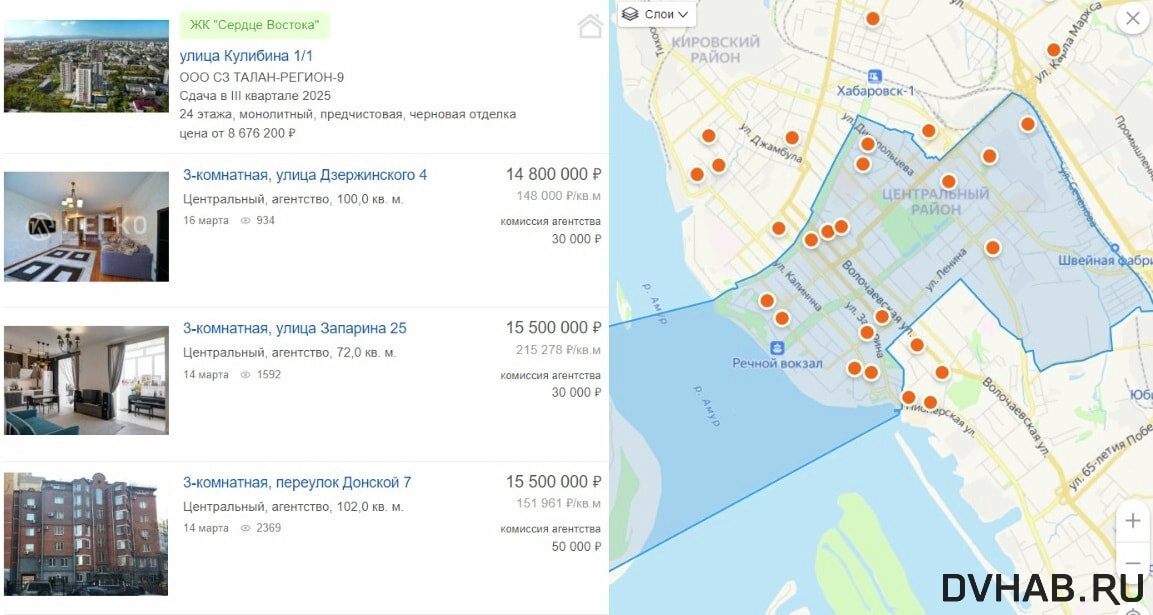The width and height of the screenshot is (1153, 615).
Task: Click the Донской 7 brick building thumbnail
Action: coord(86,534)
